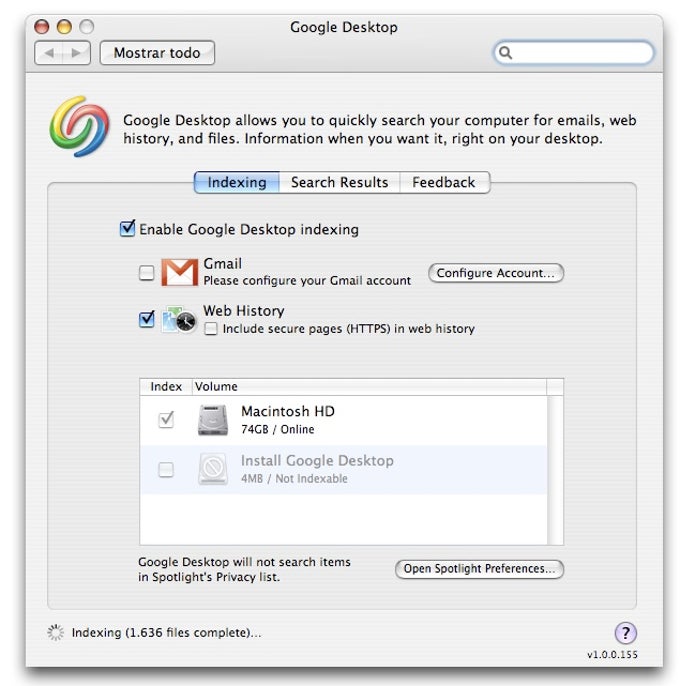Image resolution: width=680 pixels, height=686 pixels.
Task: Disable Enable Google Desktop indexing checkbox
Action: tap(127, 228)
